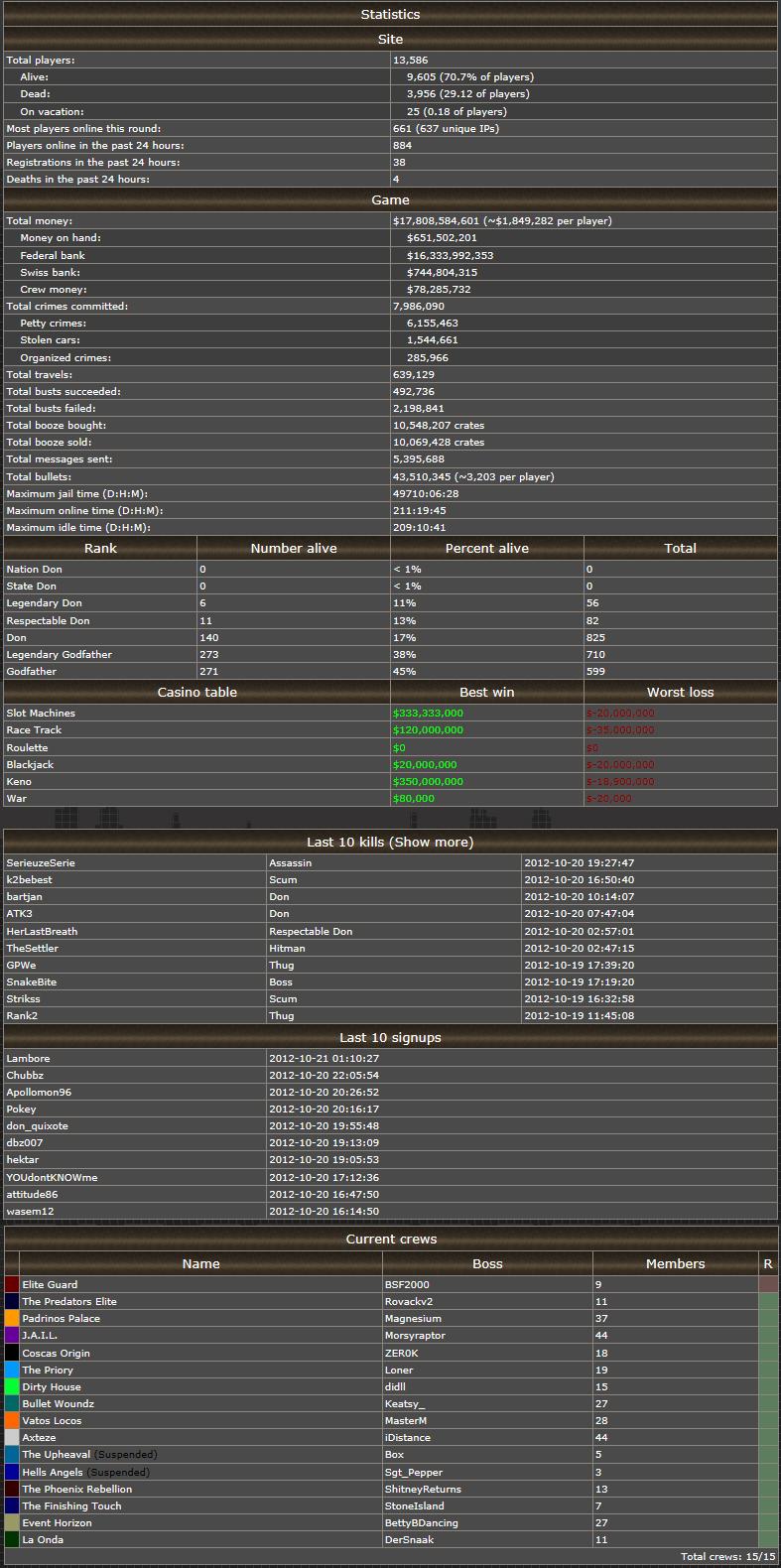The image size is (781, 1568).
Task: Click the Axteze grey color swatch
Action: tap(12, 1437)
